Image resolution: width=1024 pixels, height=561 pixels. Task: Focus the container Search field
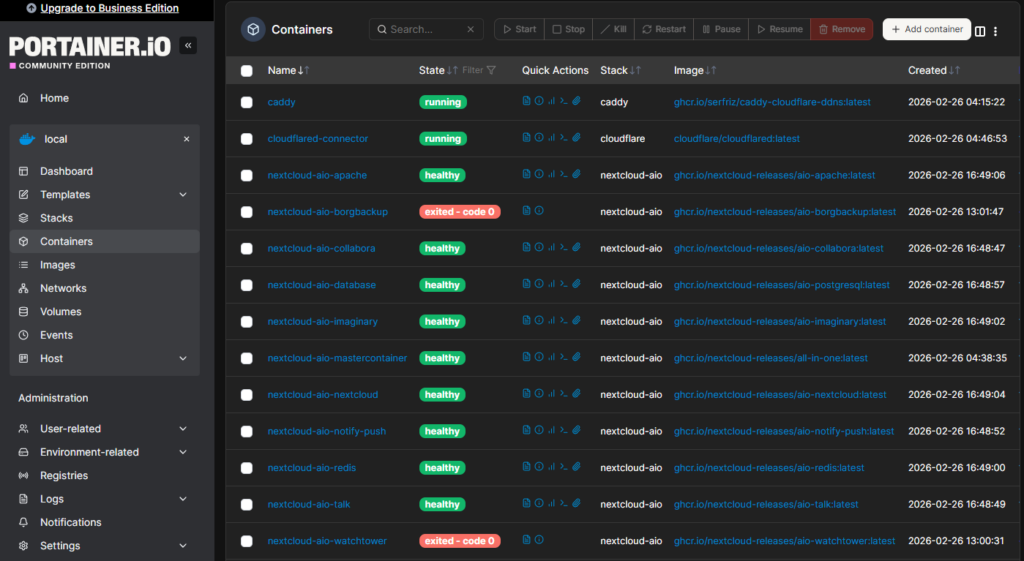tap(430, 29)
